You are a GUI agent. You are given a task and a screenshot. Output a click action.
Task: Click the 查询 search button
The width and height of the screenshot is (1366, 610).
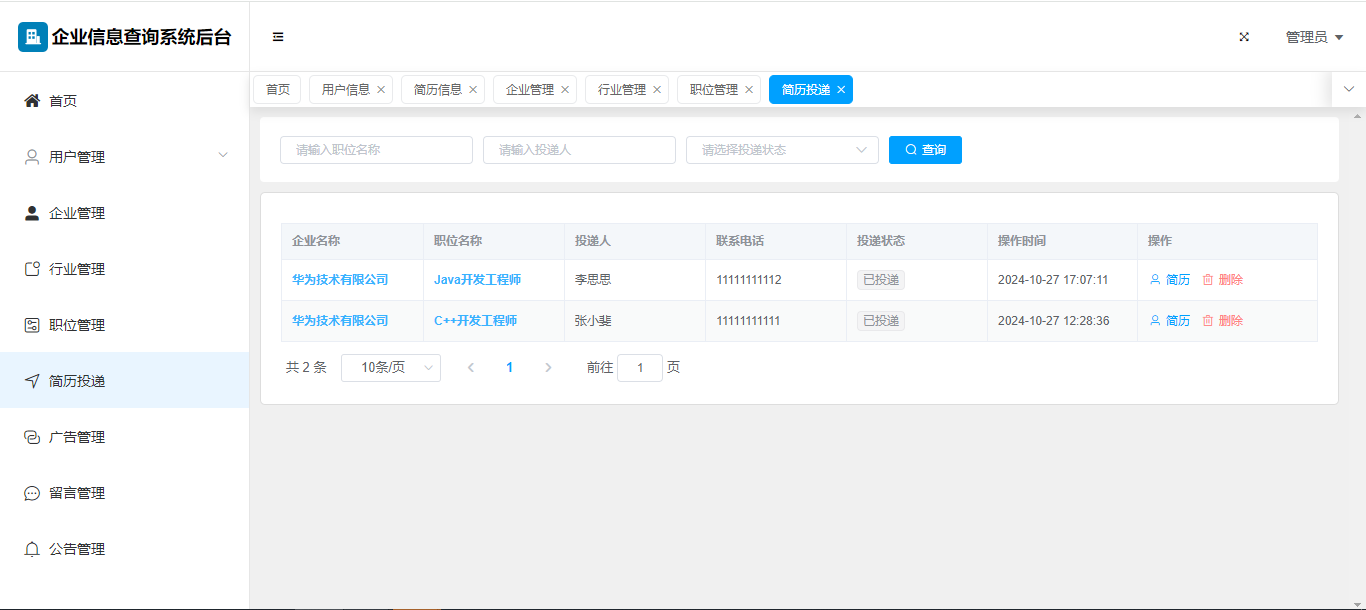925,150
